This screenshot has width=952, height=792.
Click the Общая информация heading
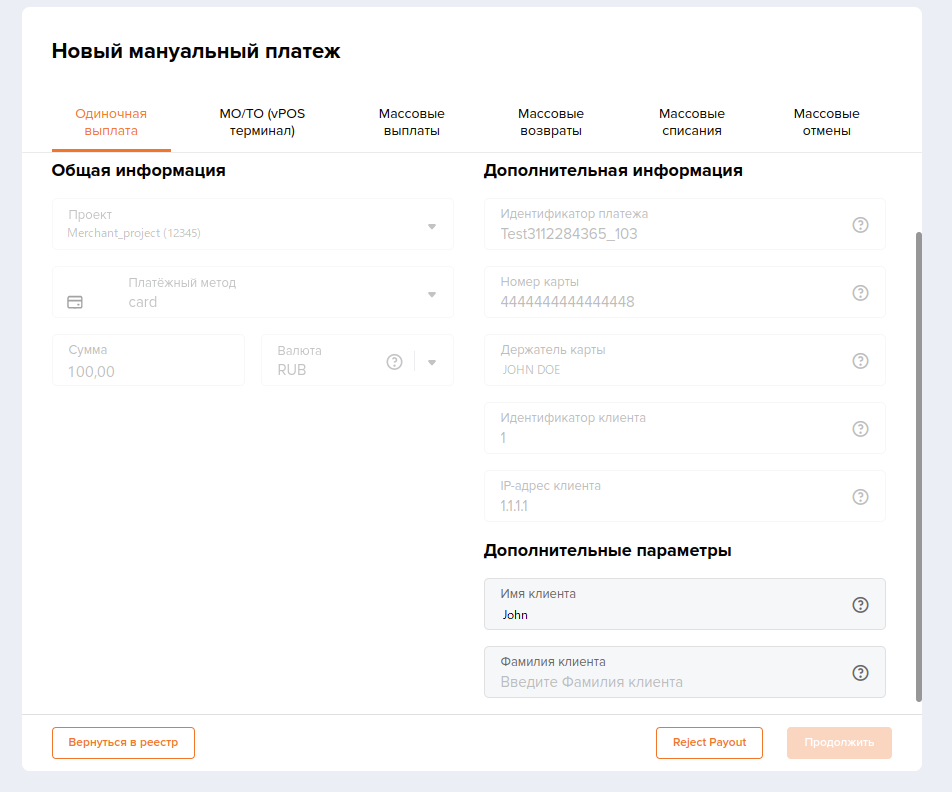tap(138, 171)
